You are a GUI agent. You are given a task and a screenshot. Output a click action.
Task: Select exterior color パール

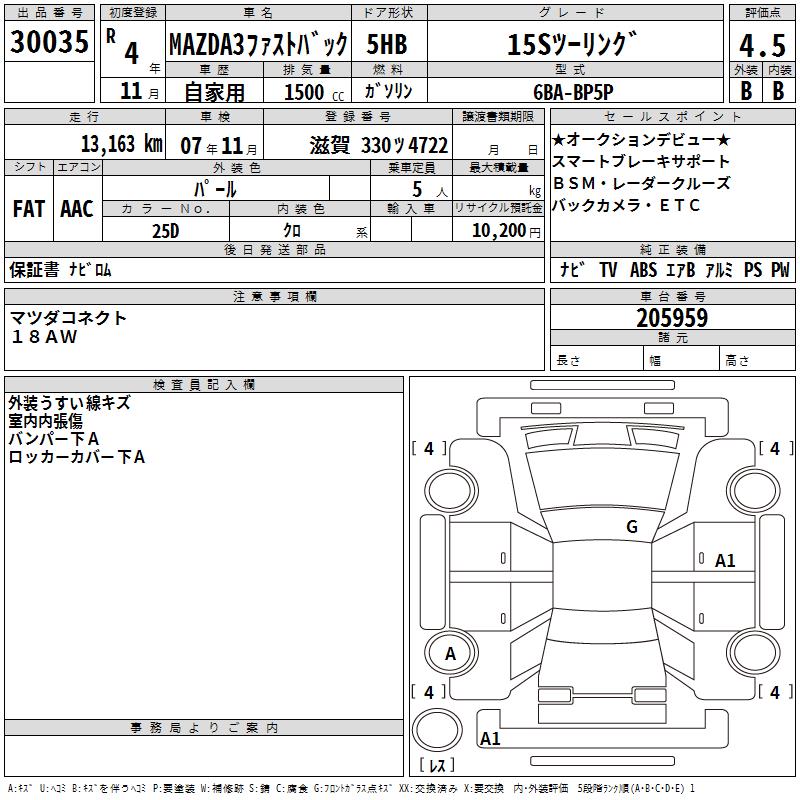[215, 189]
